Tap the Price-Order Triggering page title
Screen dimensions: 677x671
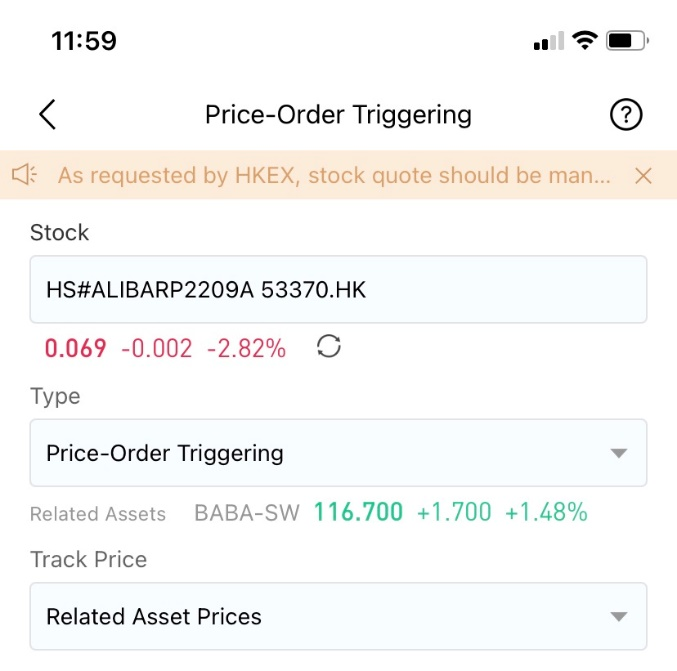(338, 115)
